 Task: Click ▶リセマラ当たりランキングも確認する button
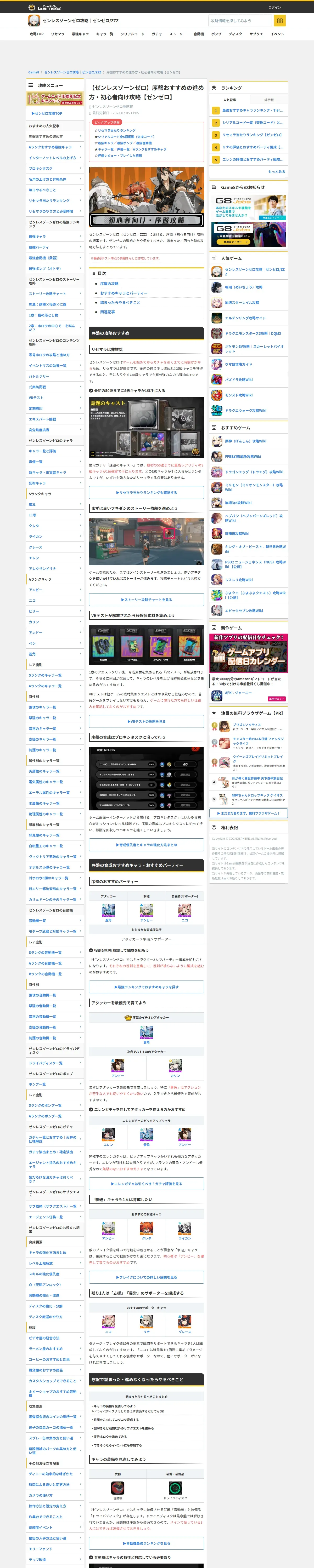(146, 492)
